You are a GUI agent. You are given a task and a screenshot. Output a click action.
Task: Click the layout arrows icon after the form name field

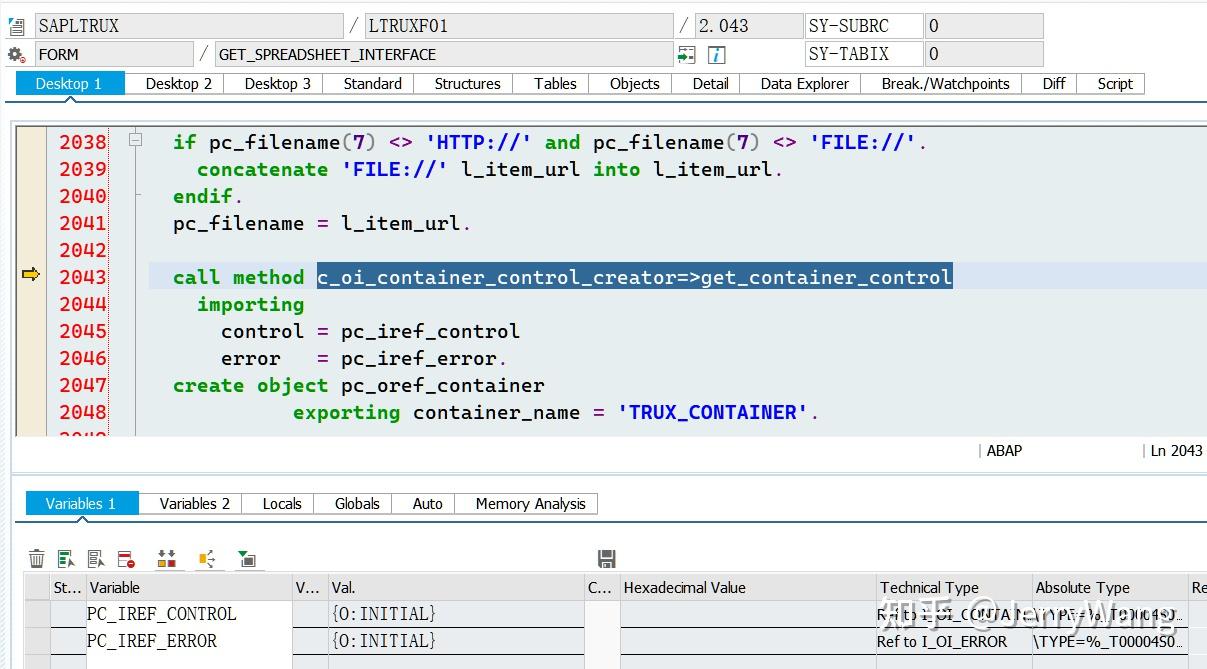(686, 54)
